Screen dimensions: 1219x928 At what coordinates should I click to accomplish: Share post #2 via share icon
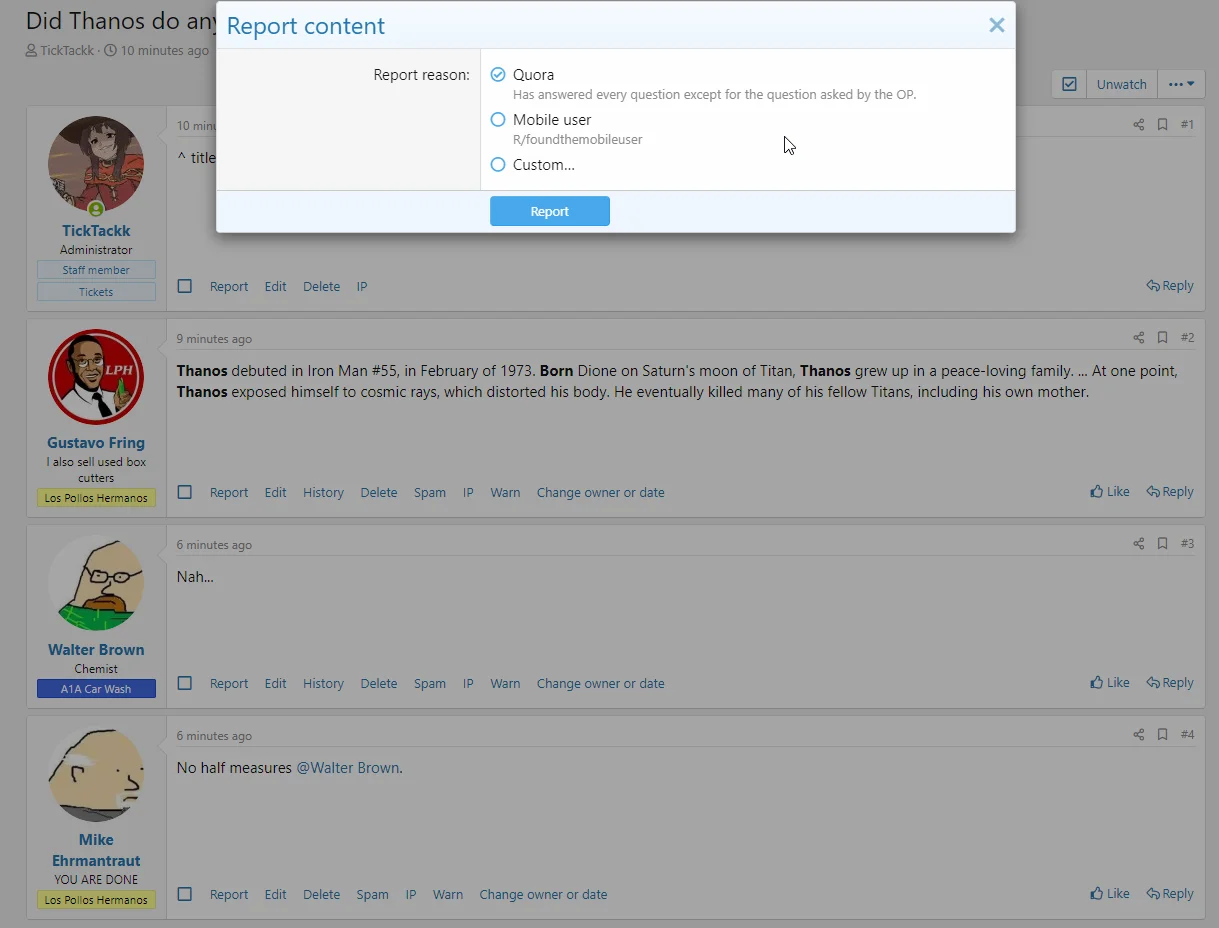[x=1138, y=338]
